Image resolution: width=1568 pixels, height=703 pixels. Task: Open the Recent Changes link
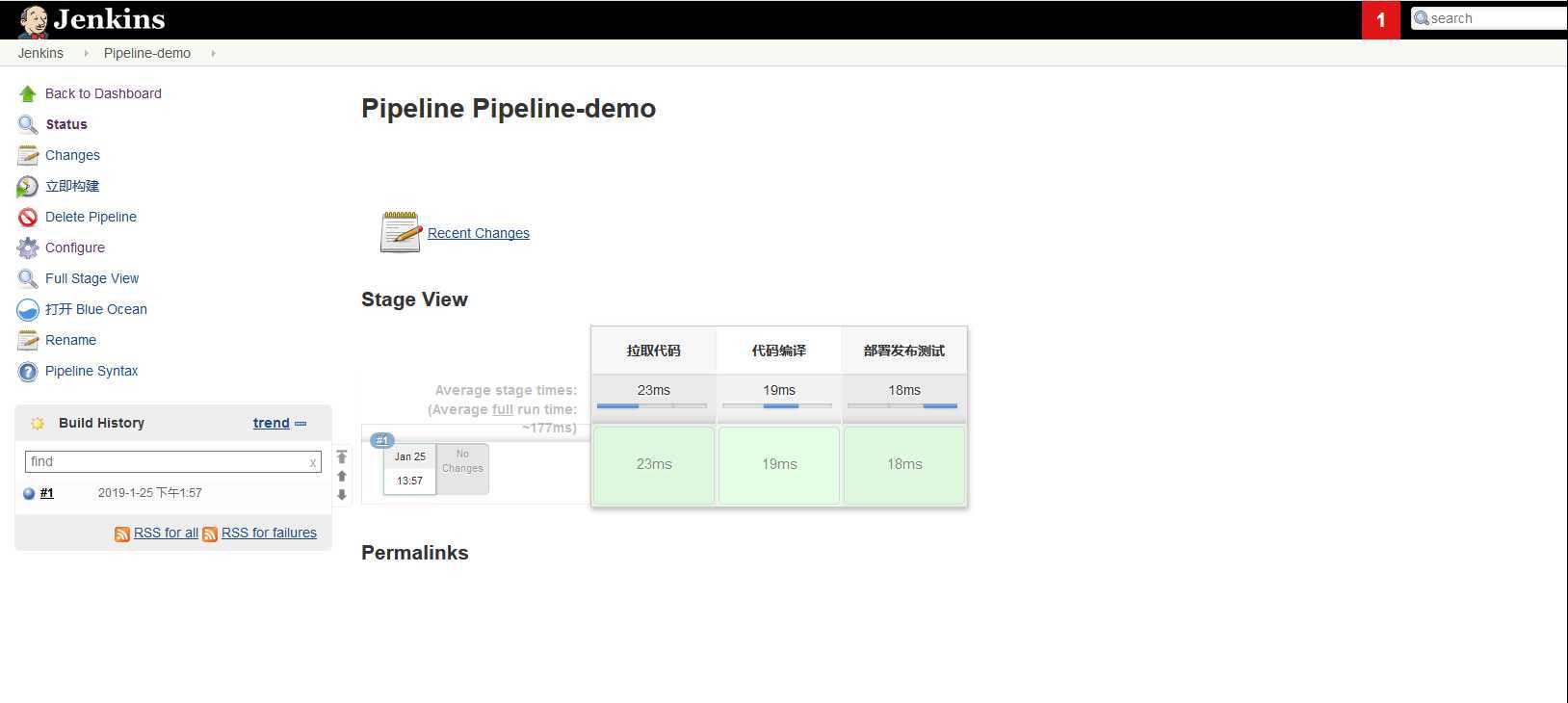tap(479, 233)
